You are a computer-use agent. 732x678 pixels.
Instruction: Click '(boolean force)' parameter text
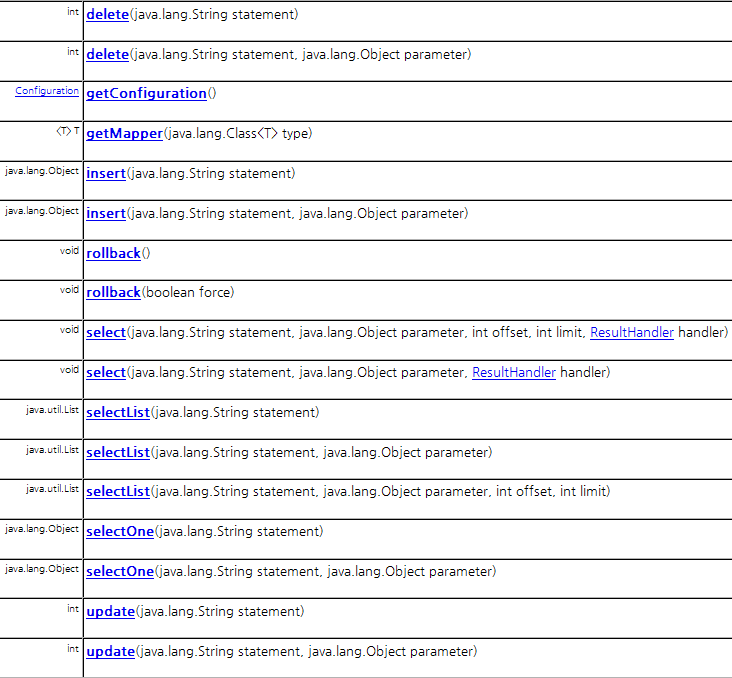(188, 293)
